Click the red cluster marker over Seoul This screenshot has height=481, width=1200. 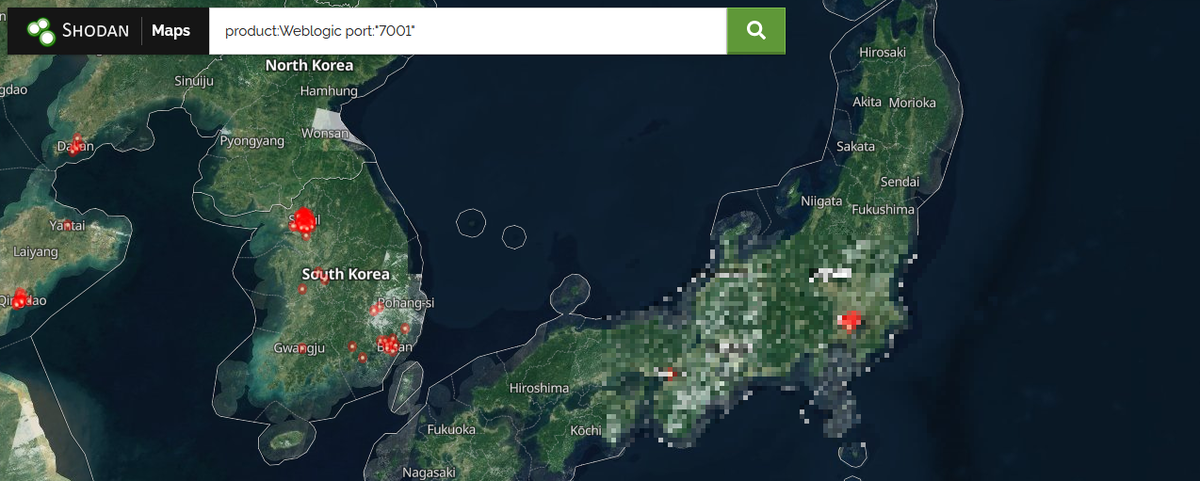[x=303, y=223]
